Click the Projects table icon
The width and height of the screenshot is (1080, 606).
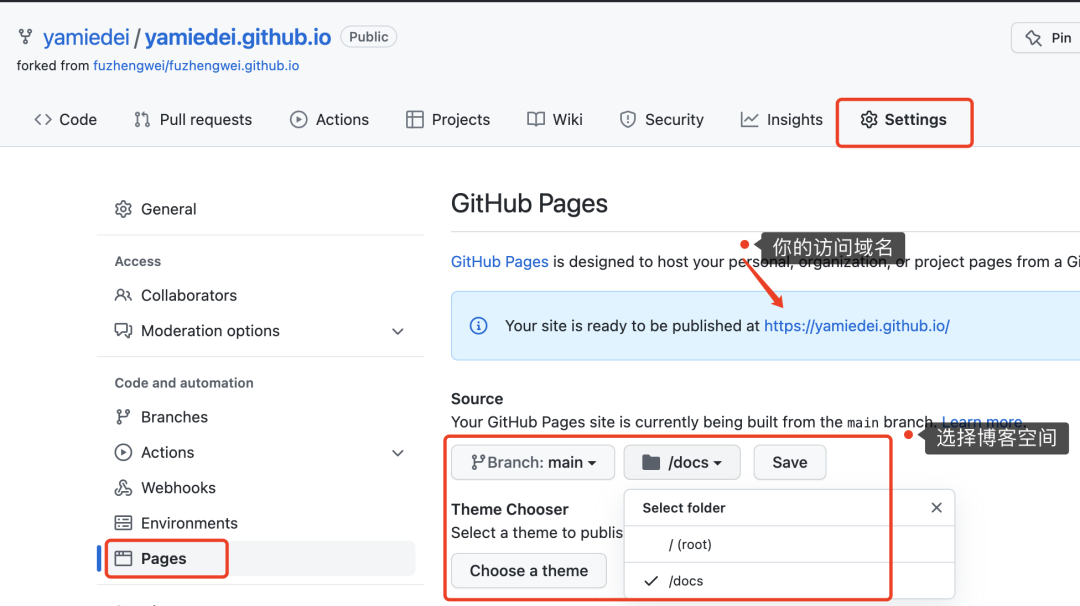click(x=415, y=119)
